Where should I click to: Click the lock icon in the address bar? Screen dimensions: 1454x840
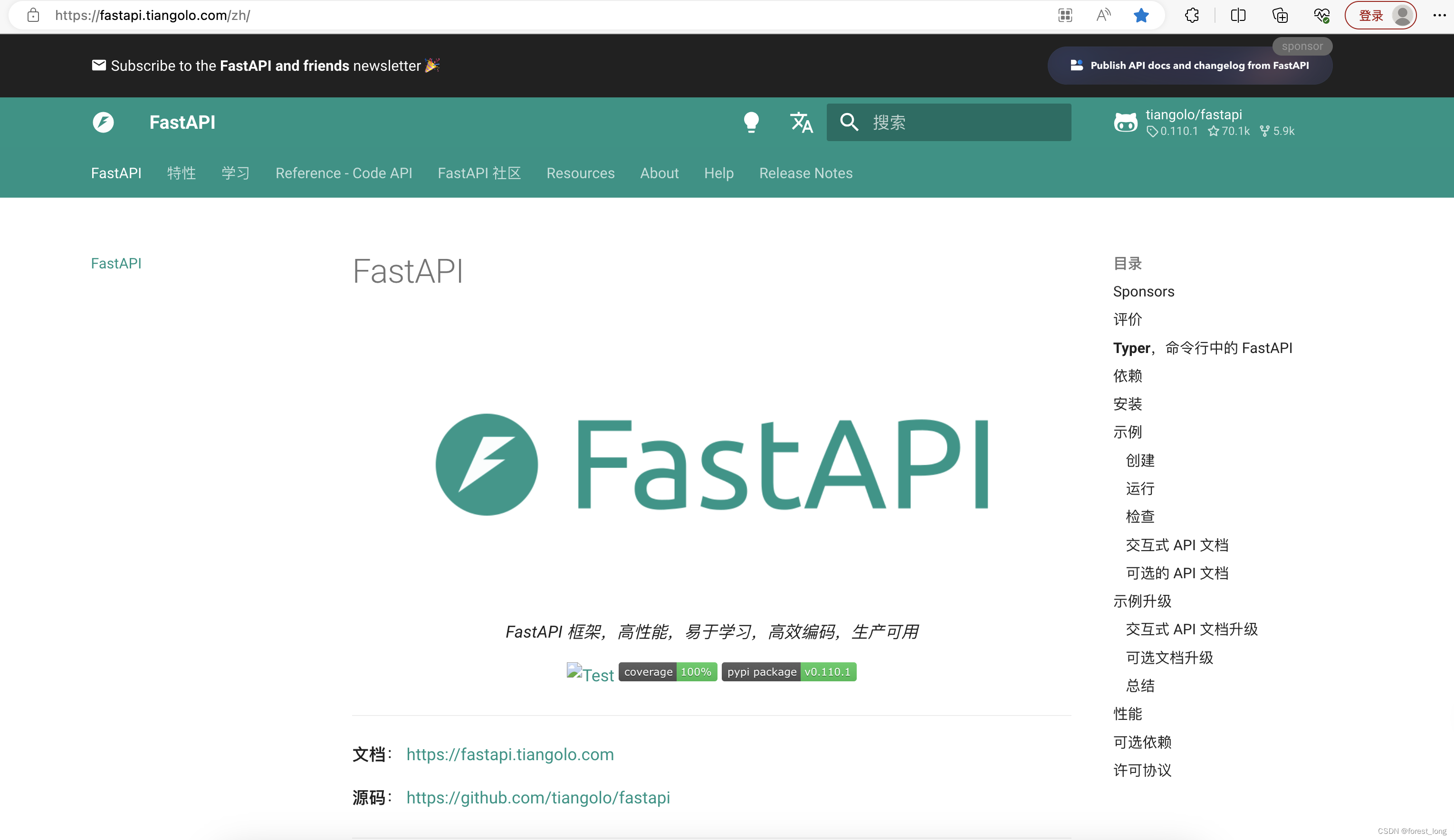tap(33, 16)
